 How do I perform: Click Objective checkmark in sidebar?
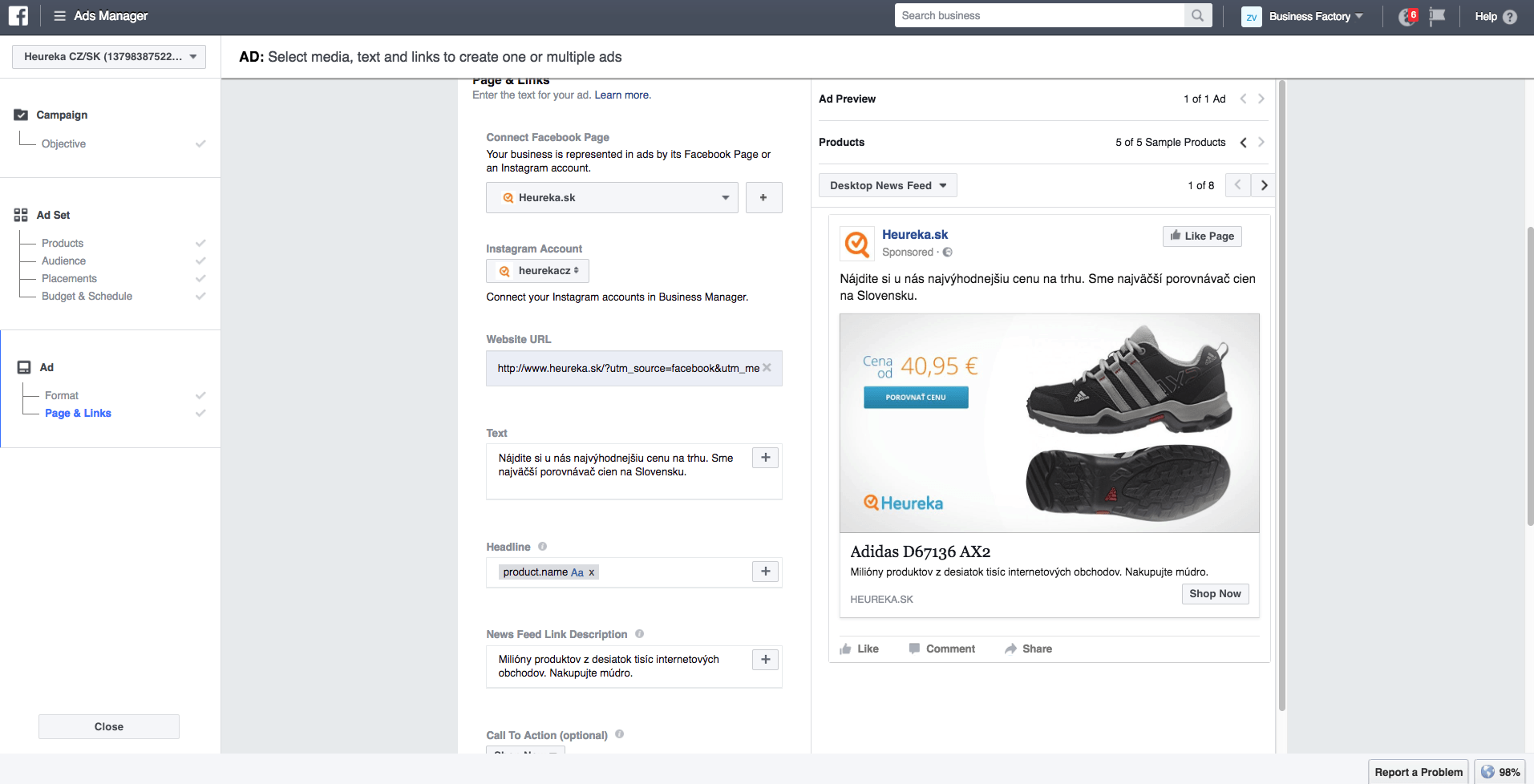click(200, 143)
